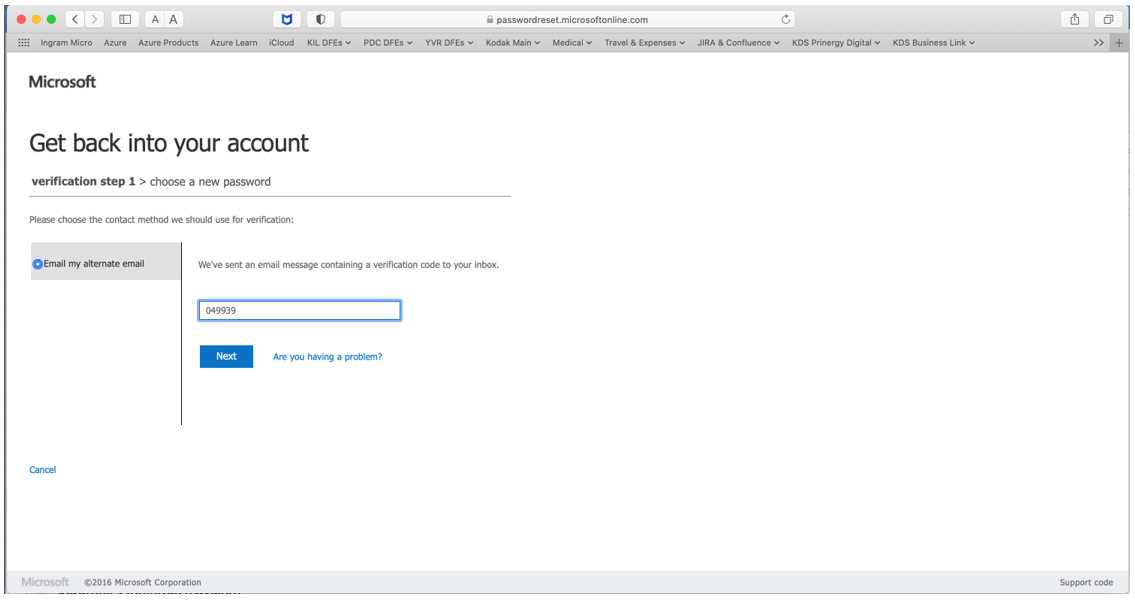Click the address bar with passwordreset.microsoftonline.com
This screenshot has width=1135, height=600.
point(568,20)
